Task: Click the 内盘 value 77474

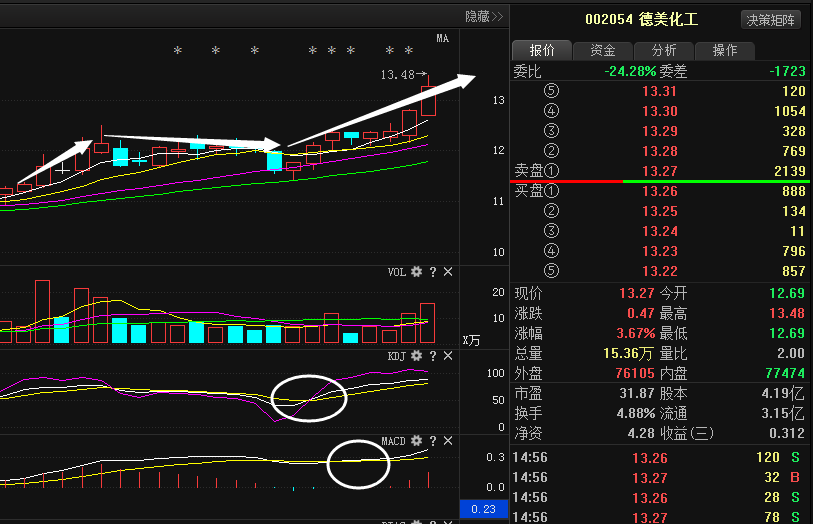Action: click(785, 373)
